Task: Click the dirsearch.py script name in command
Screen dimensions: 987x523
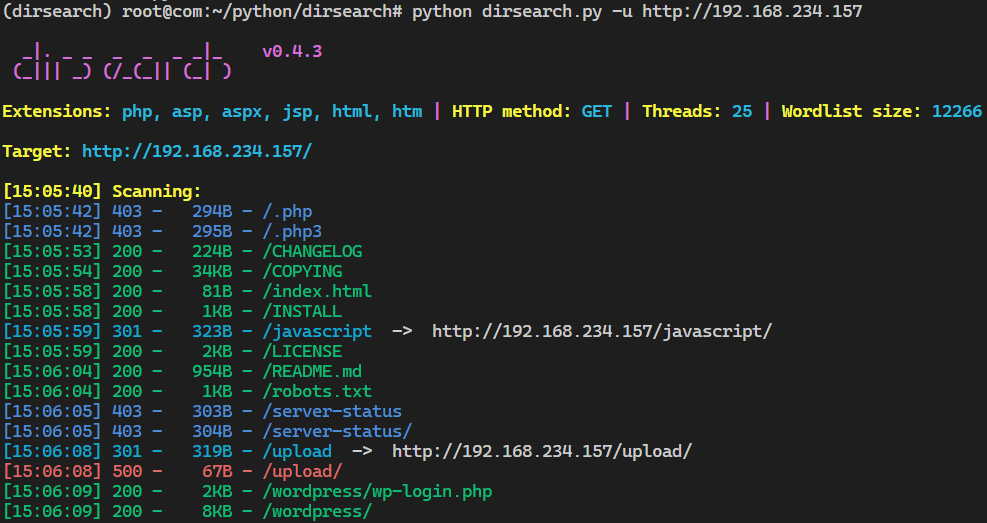Action: [x=542, y=11]
